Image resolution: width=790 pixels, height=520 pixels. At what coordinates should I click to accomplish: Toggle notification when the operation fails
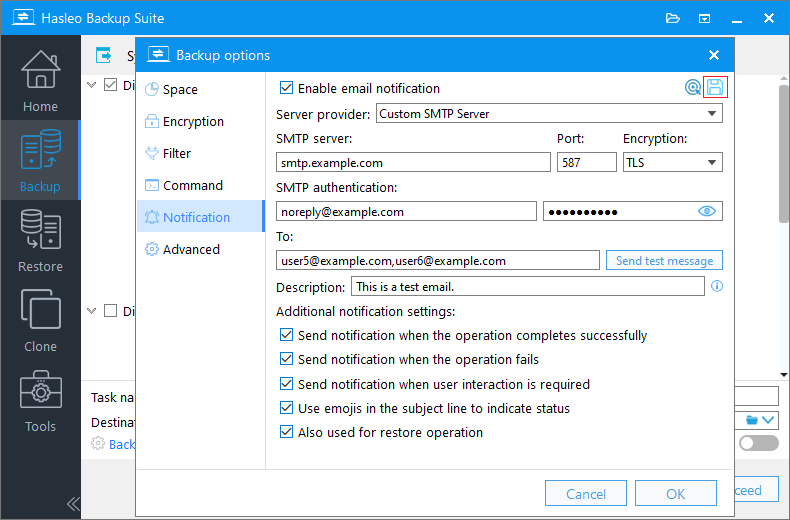click(x=286, y=359)
